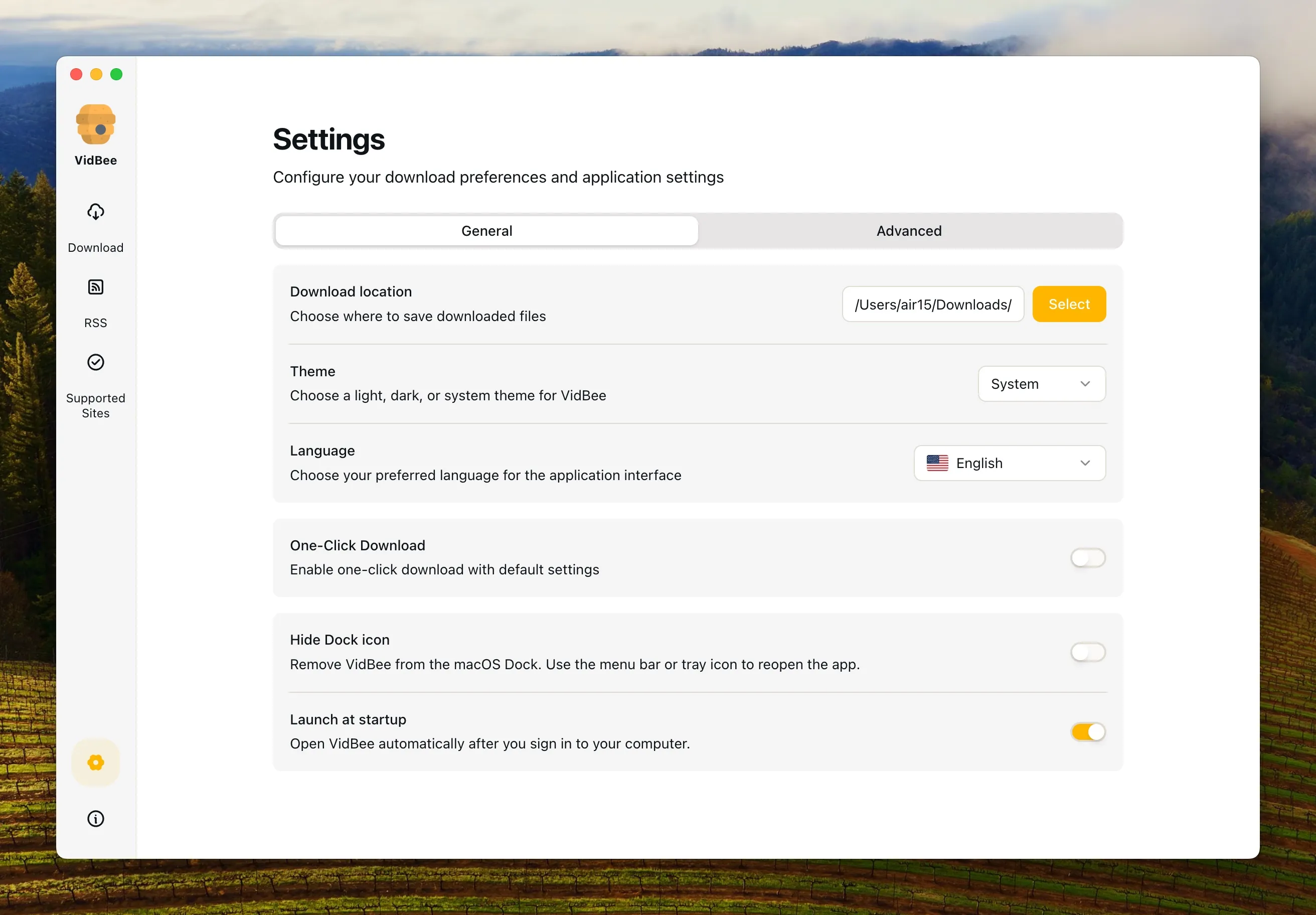The width and height of the screenshot is (1316, 915).
Task: Open the Language dropdown showing English
Action: pos(1010,463)
